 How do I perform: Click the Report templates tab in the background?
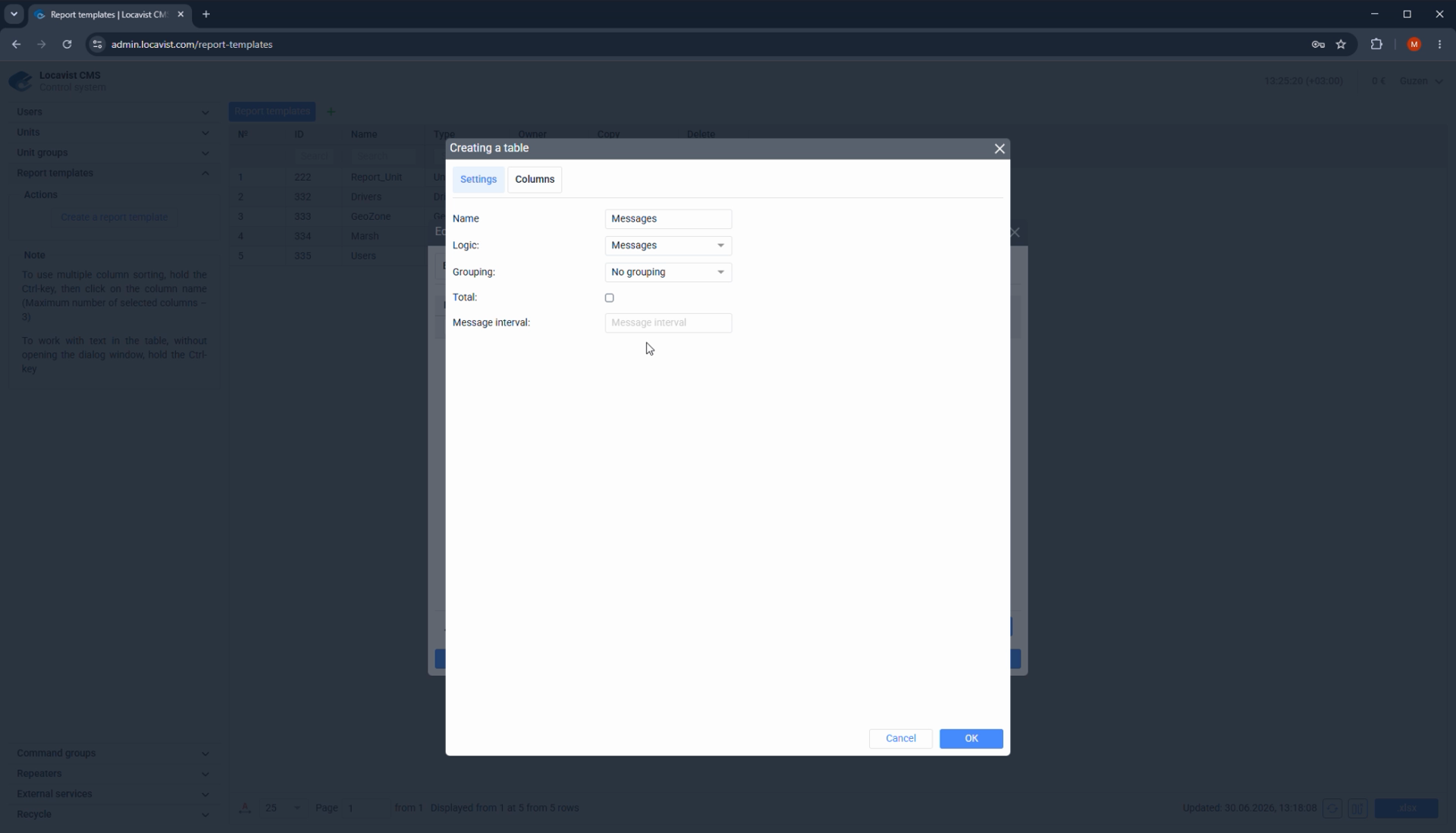click(x=271, y=112)
